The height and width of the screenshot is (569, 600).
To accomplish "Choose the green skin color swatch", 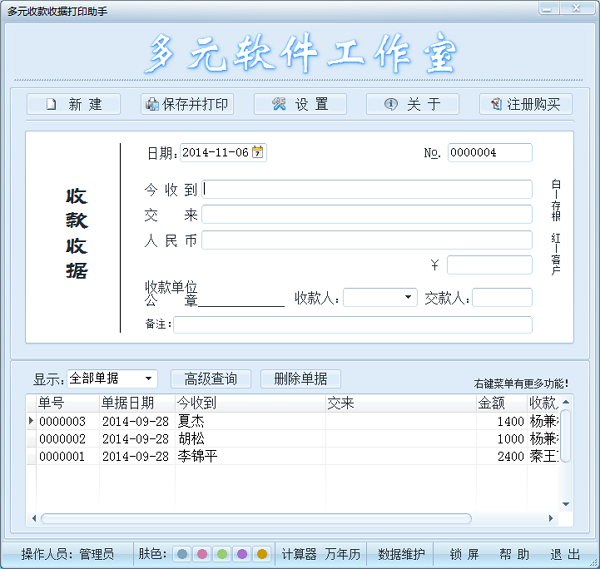I will pyautogui.click(x=222, y=554).
